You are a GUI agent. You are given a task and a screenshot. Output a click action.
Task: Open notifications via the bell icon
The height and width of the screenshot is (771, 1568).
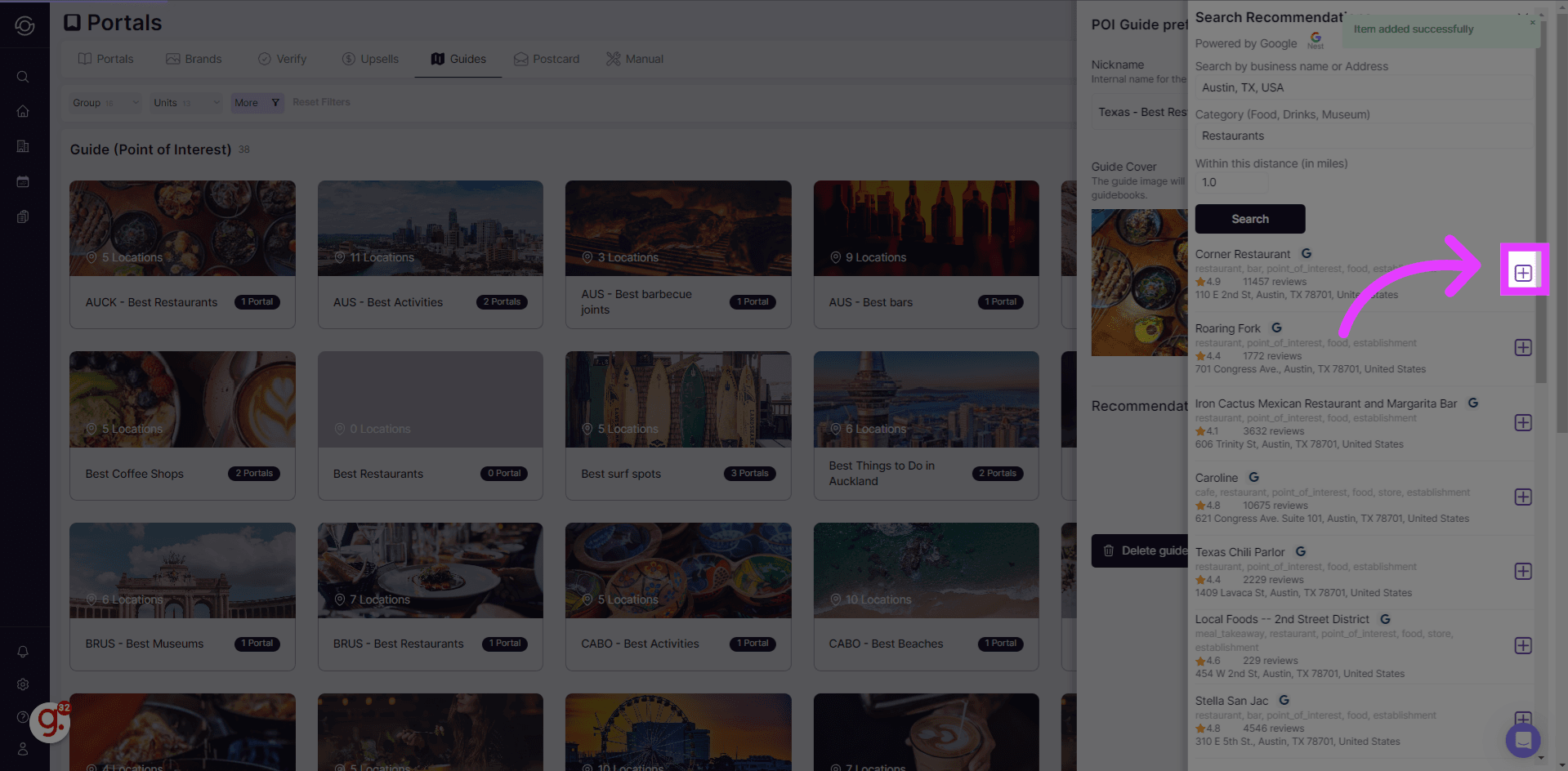(23, 652)
